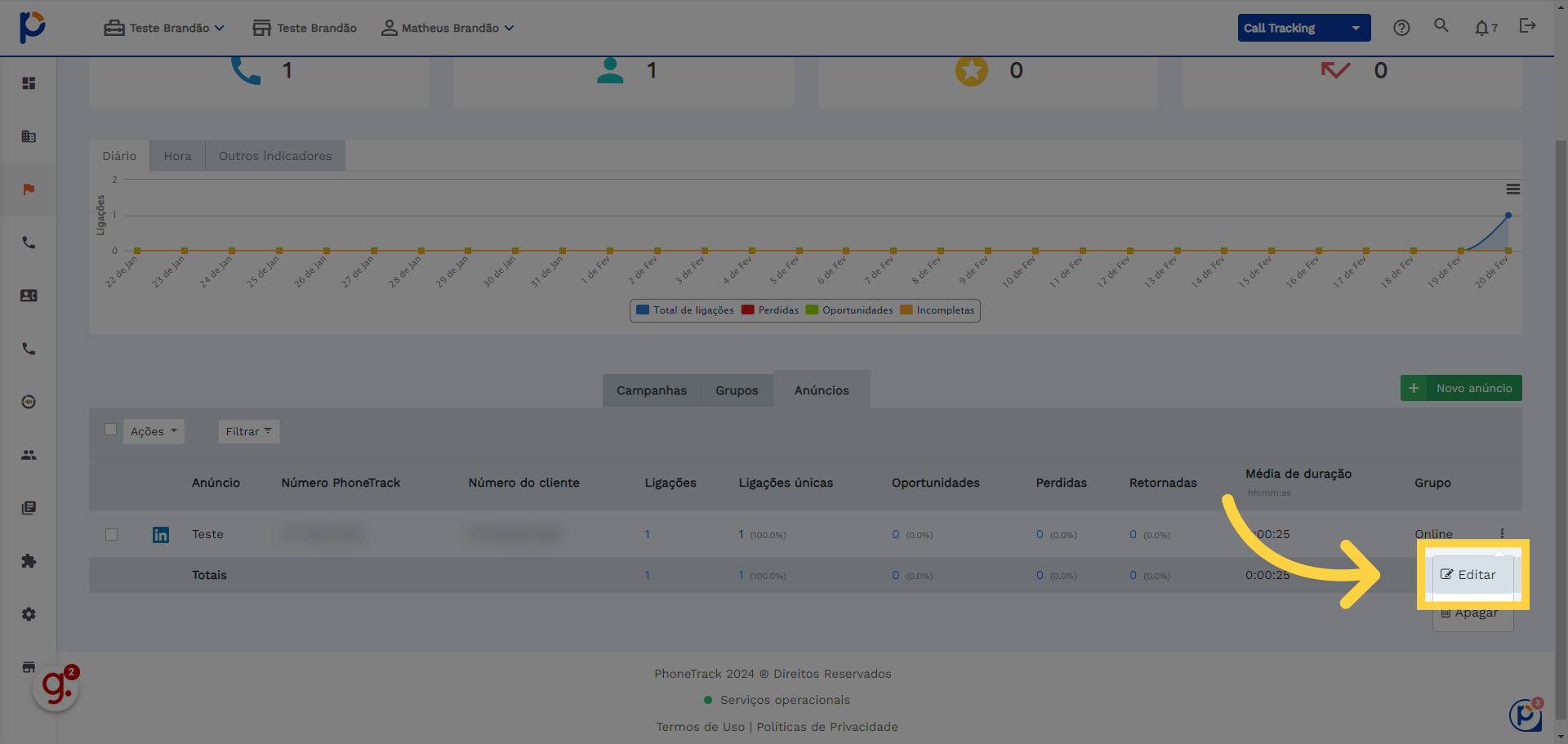Viewport: 1568px width, 744px height.
Task: Open three-dot menu of Teste row
Action: coord(1502,533)
